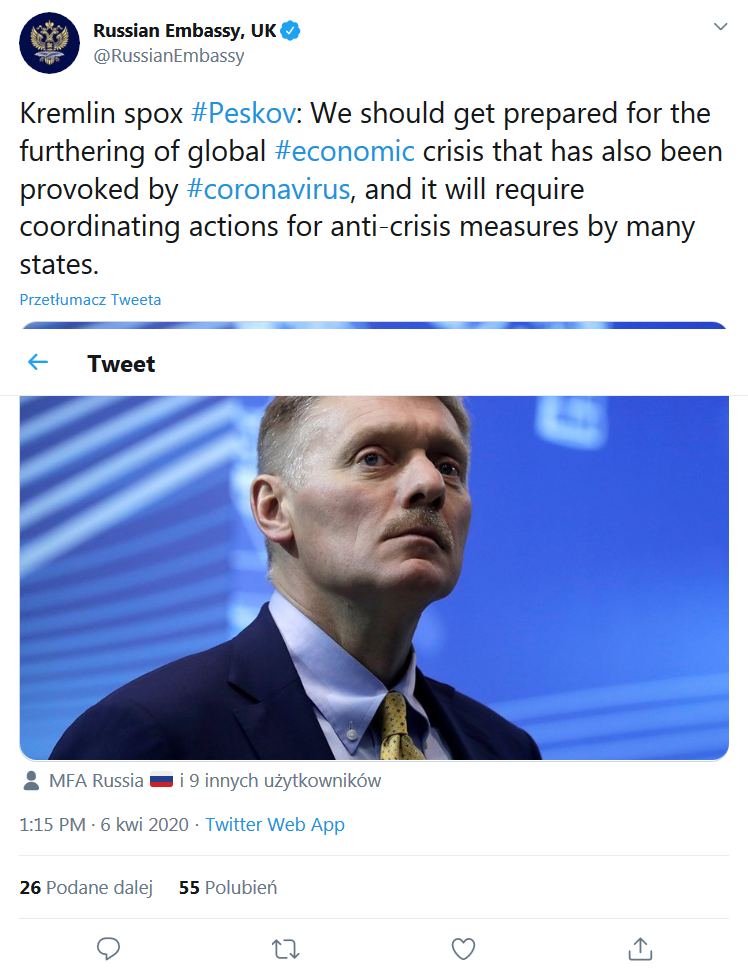Open the Twitter Web App source link
Screen dimensions: 748x979
click(275, 825)
